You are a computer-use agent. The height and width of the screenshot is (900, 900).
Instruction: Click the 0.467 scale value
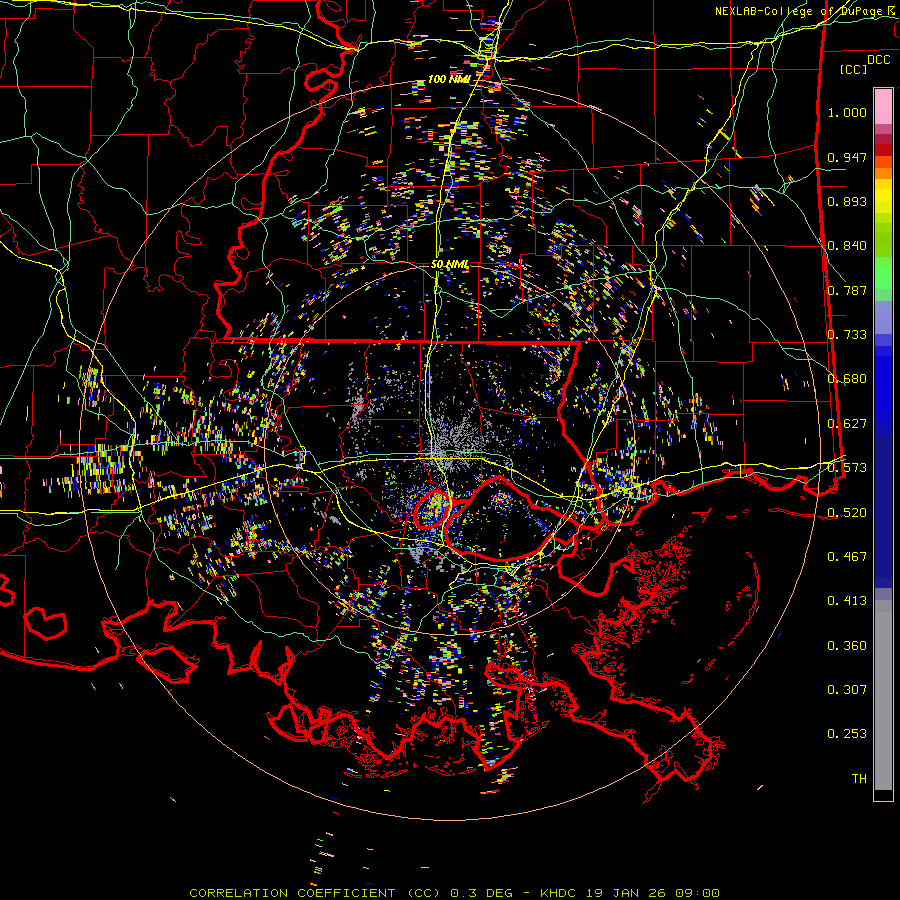(x=847, y=557)
